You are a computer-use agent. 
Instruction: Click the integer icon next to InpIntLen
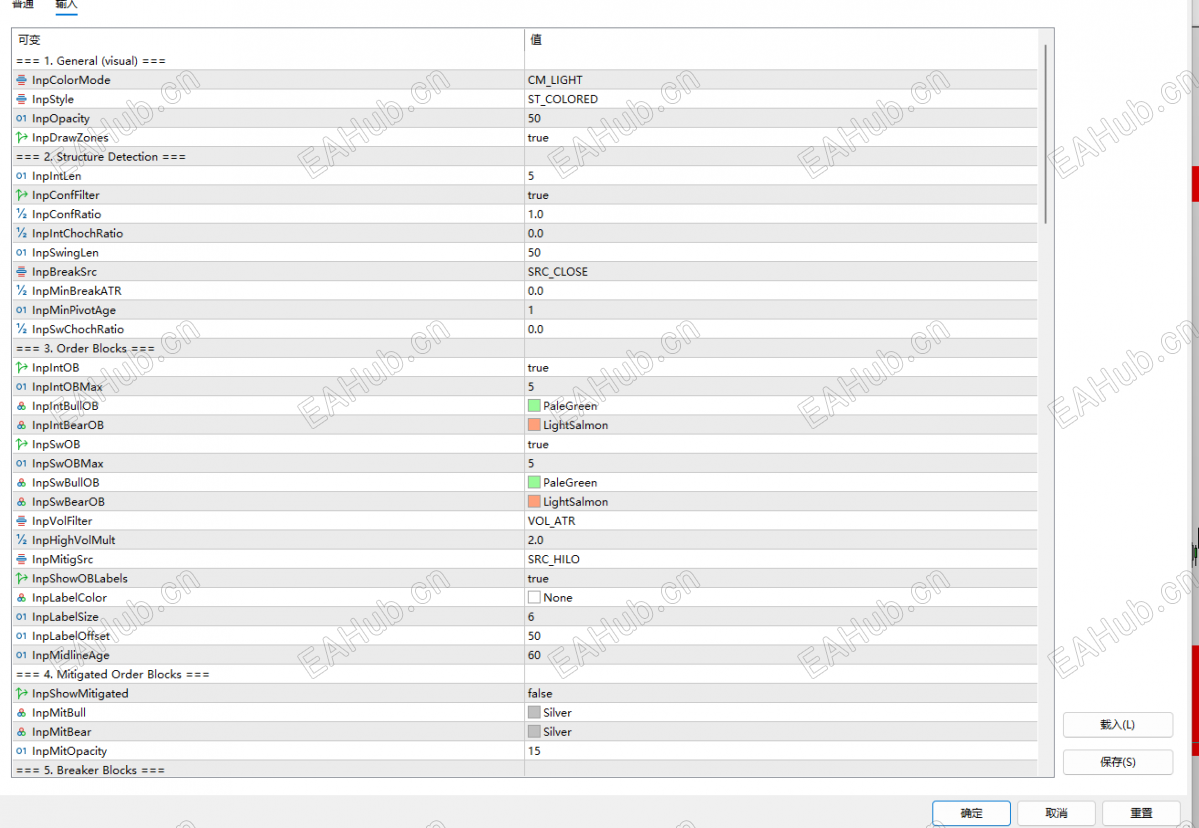coord(21,176)
